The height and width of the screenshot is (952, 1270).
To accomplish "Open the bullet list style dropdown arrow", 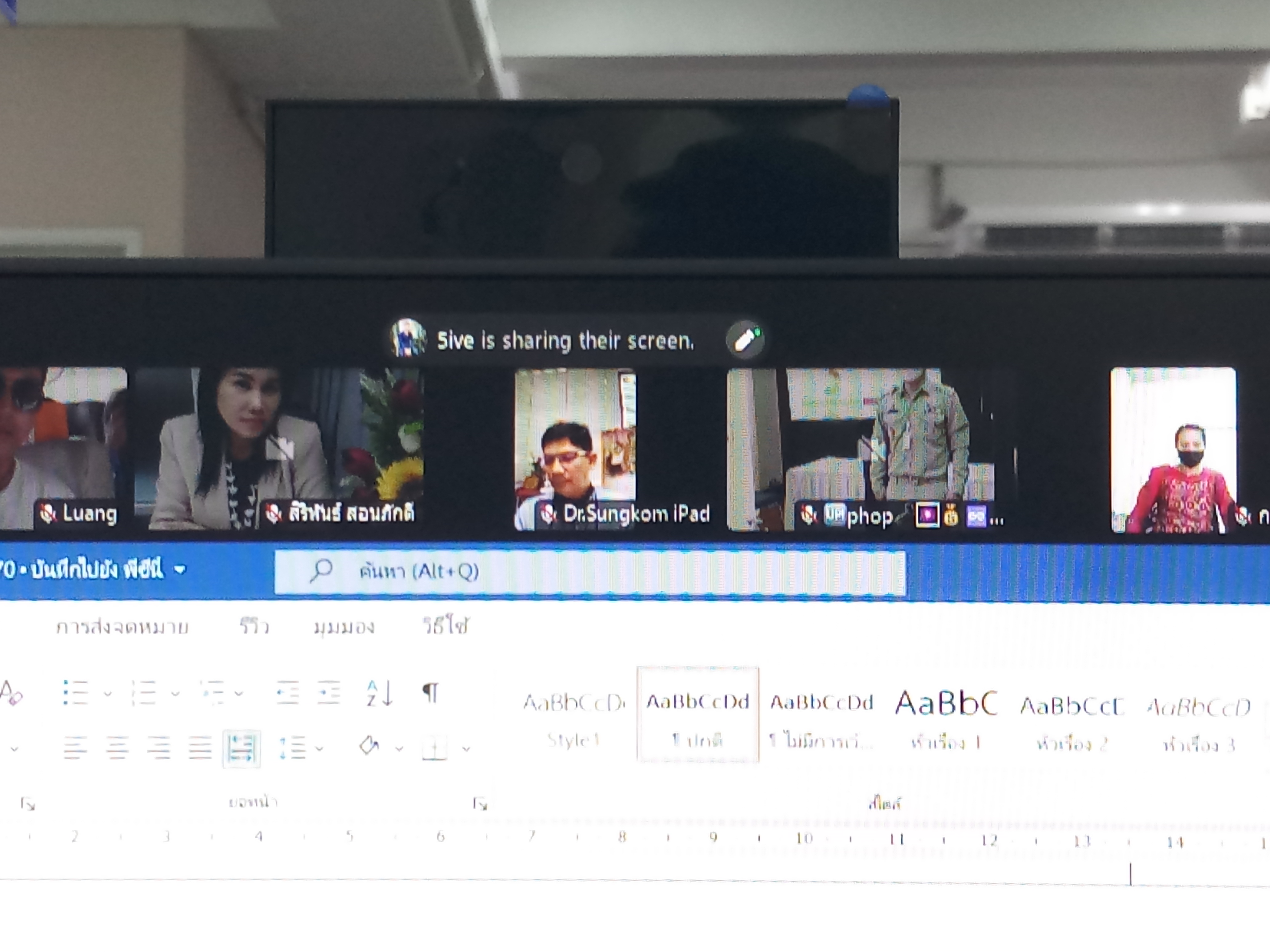I will pyautogui.click(x=107, y=694).
